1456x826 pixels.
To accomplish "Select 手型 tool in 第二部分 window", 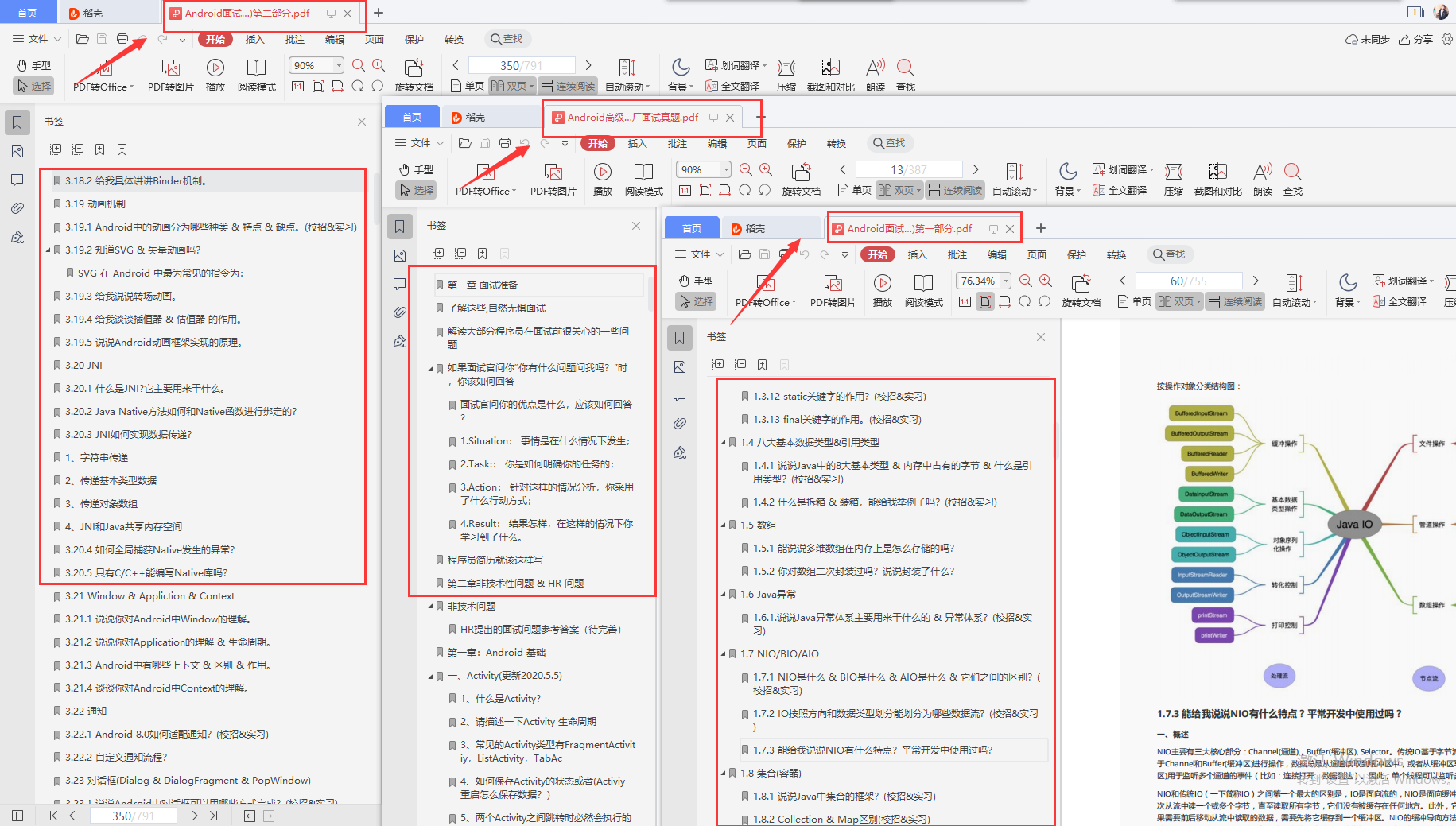I will pos(34,66).
